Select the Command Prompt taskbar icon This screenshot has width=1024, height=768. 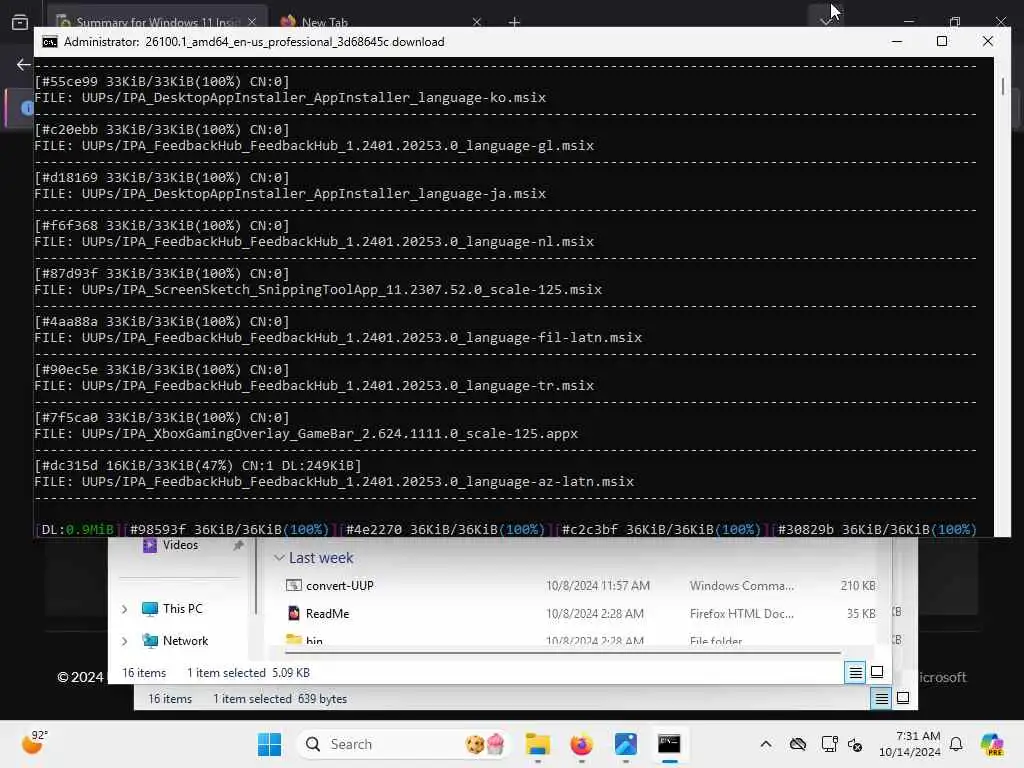[669, 744]
